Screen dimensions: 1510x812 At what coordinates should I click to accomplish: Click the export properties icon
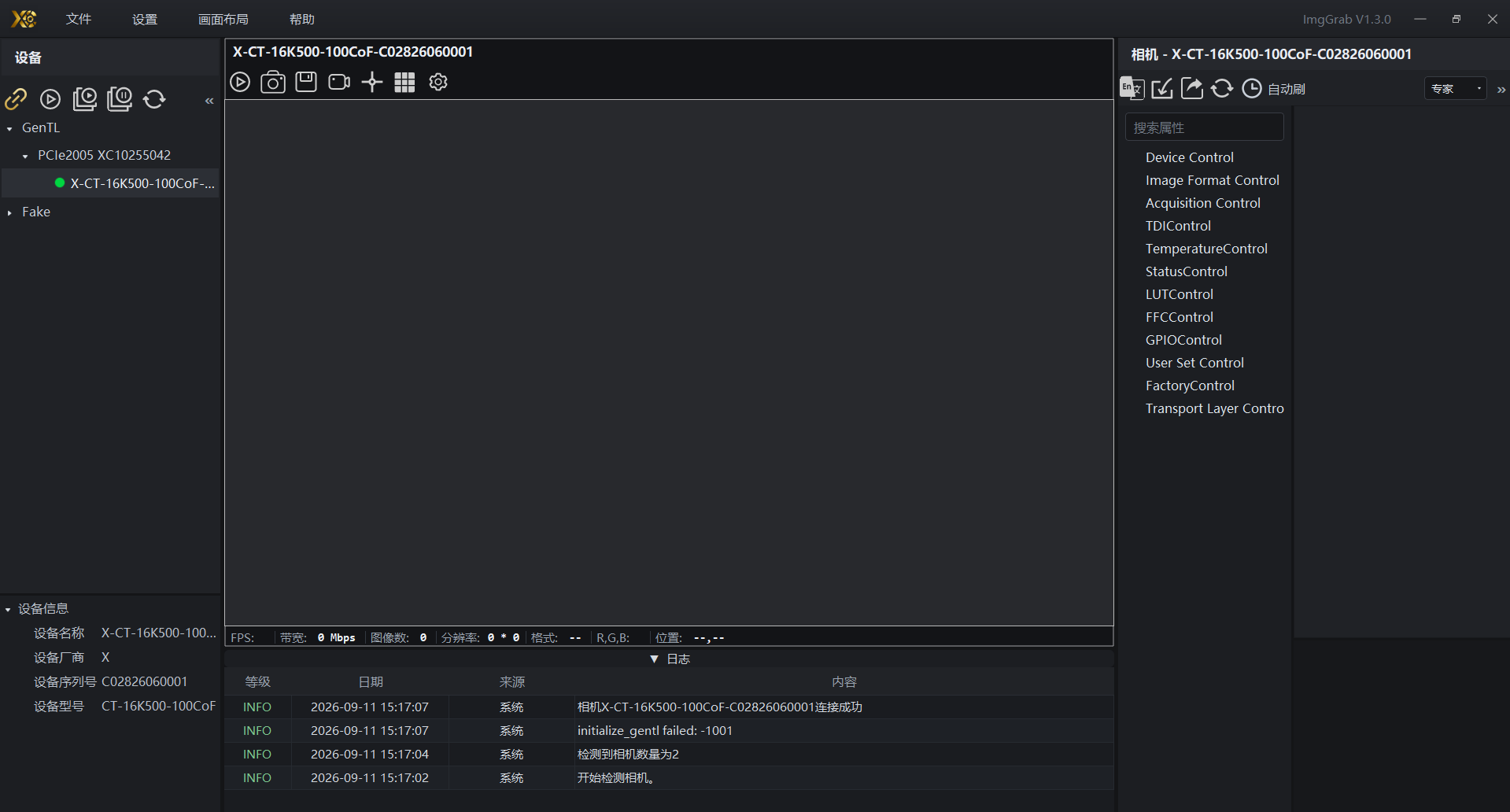pos(1192,88)
